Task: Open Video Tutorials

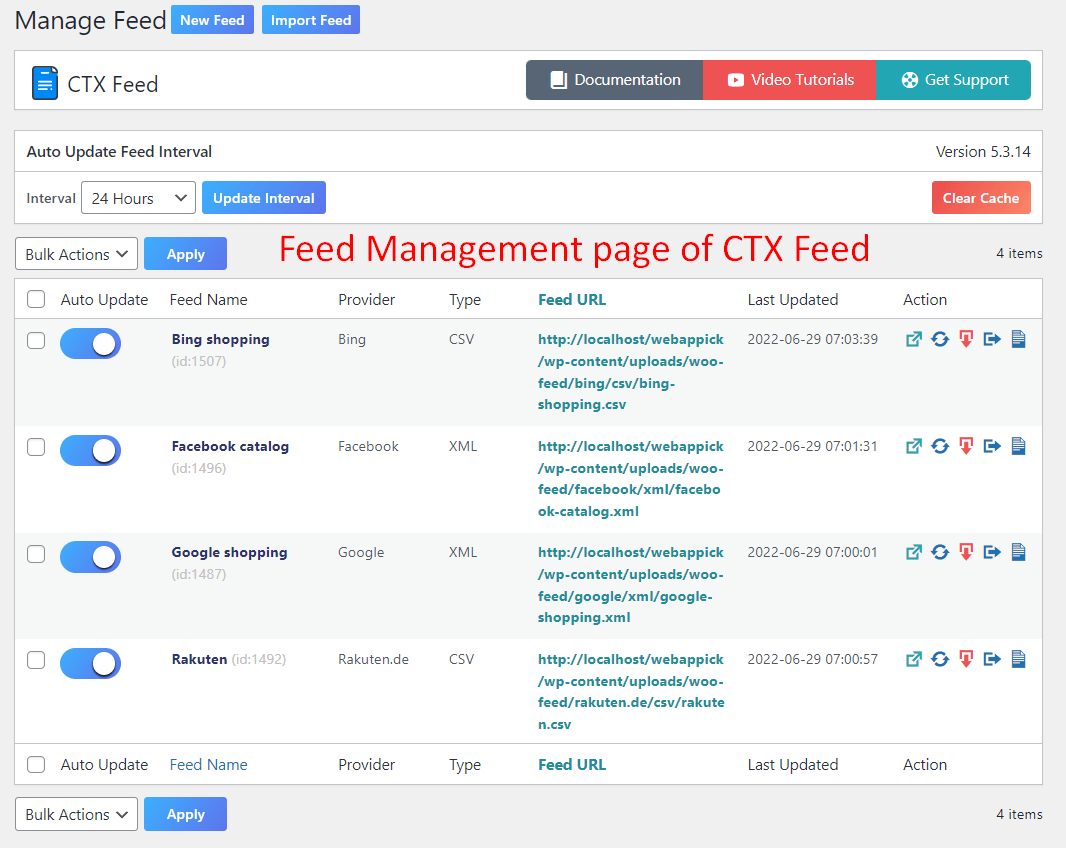Action: (789, 80)
